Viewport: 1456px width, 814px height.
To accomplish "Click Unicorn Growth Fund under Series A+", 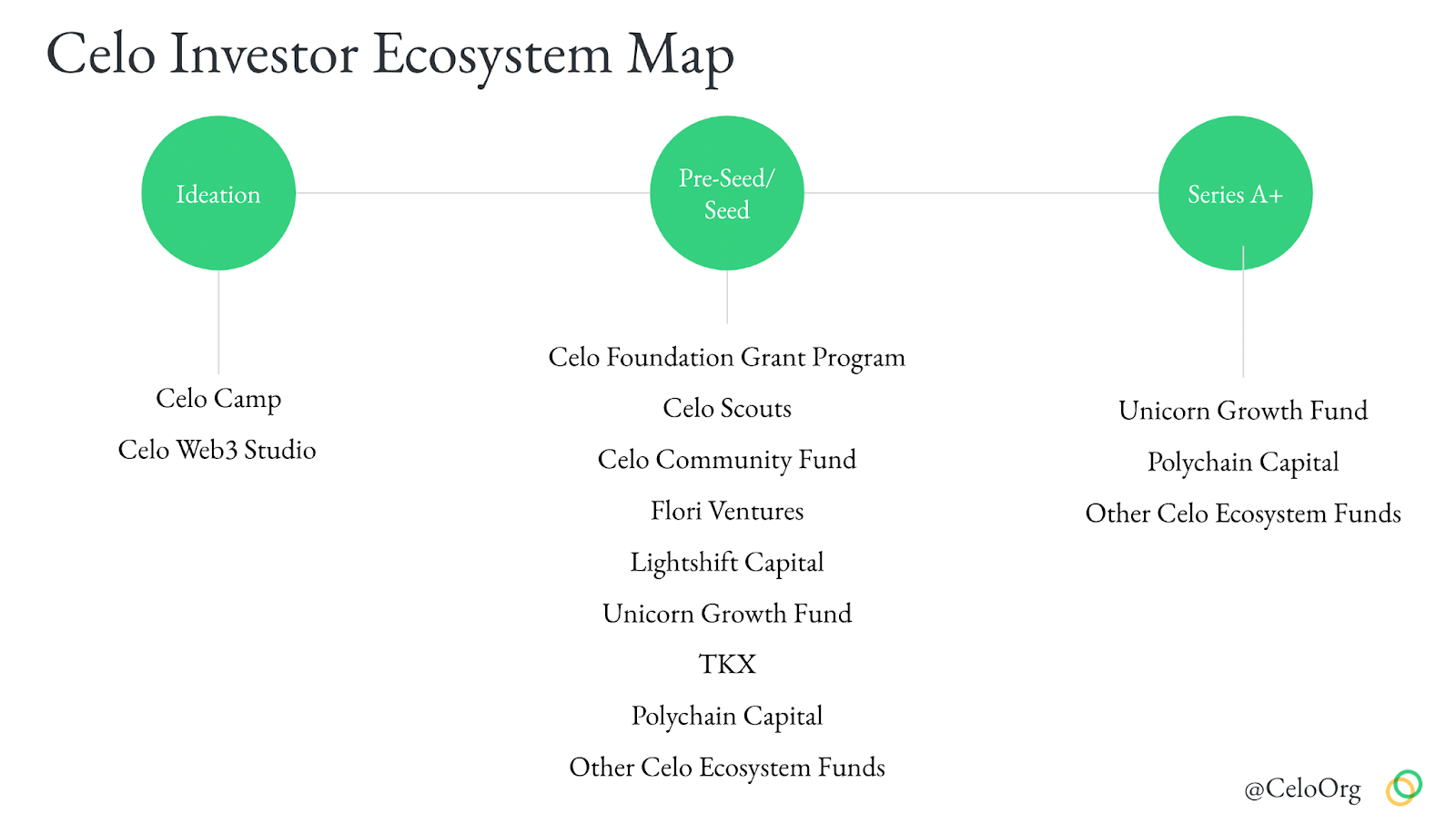I will (x=1243, y=411).
